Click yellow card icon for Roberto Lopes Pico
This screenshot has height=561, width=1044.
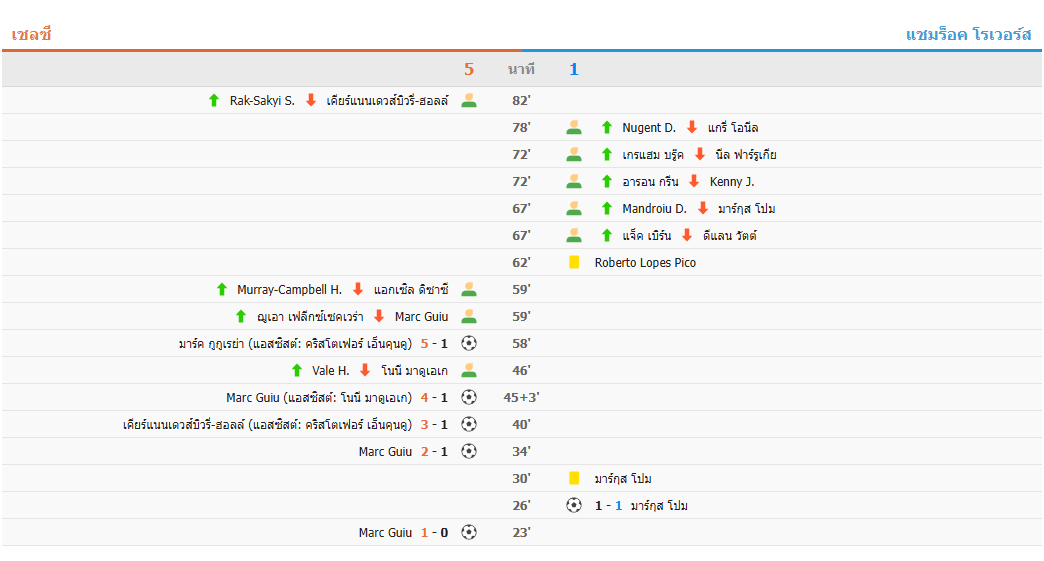(x=574, y=262)
